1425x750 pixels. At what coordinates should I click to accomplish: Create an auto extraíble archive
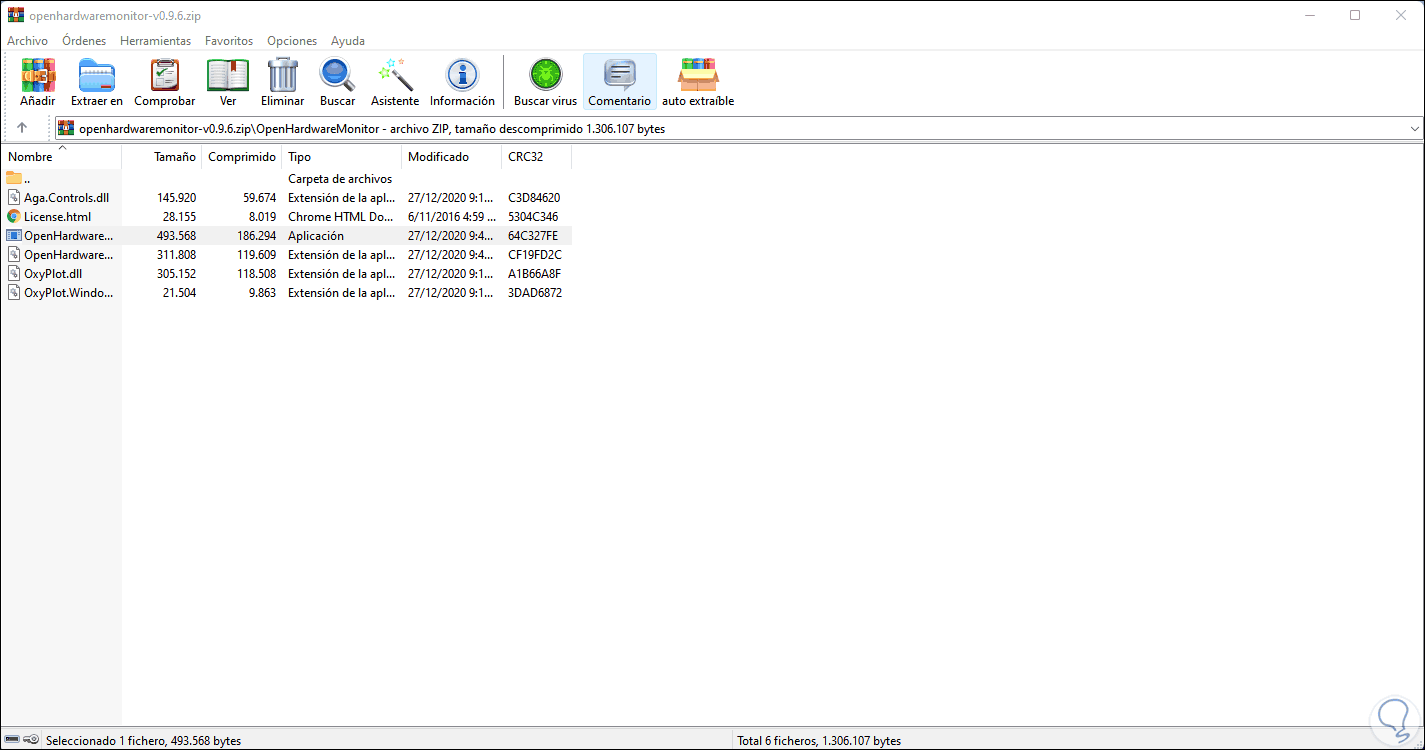[x=698, y=82]
